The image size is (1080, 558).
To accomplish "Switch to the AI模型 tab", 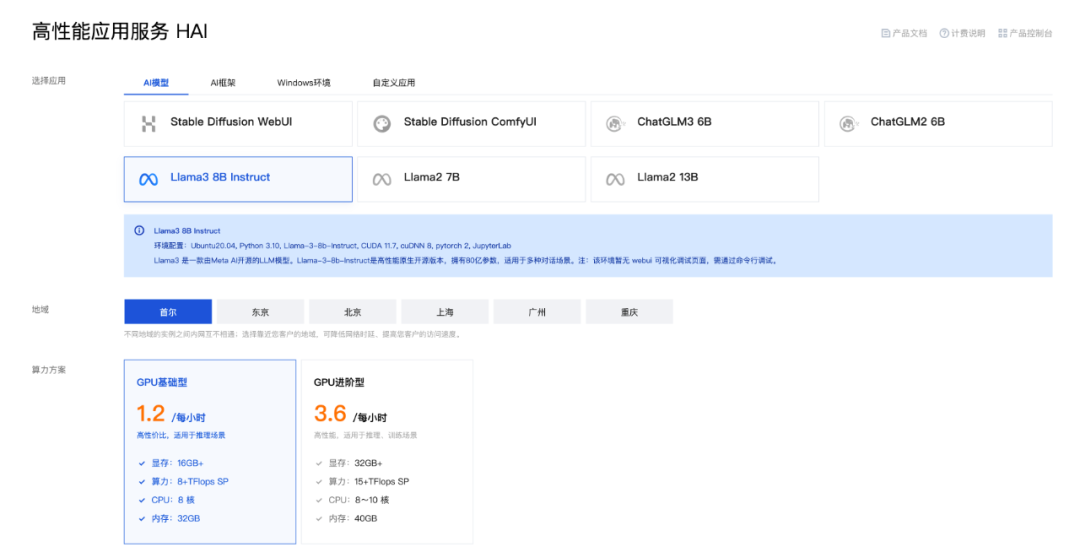I will click(156, 83).
